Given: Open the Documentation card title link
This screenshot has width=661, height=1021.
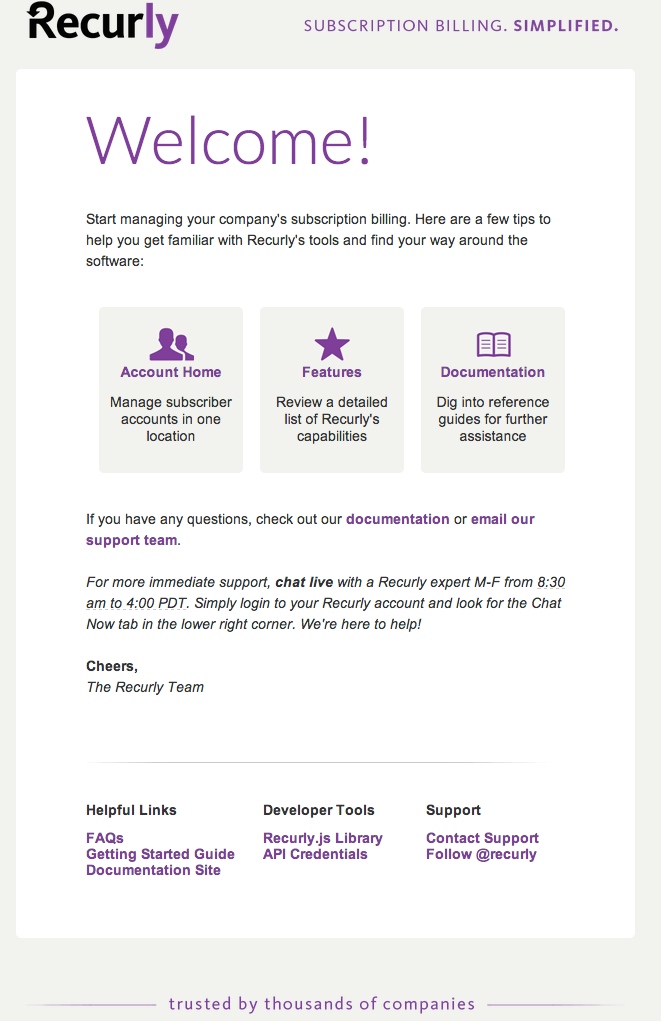Looking at the screenshot, I should coord(492,372).
